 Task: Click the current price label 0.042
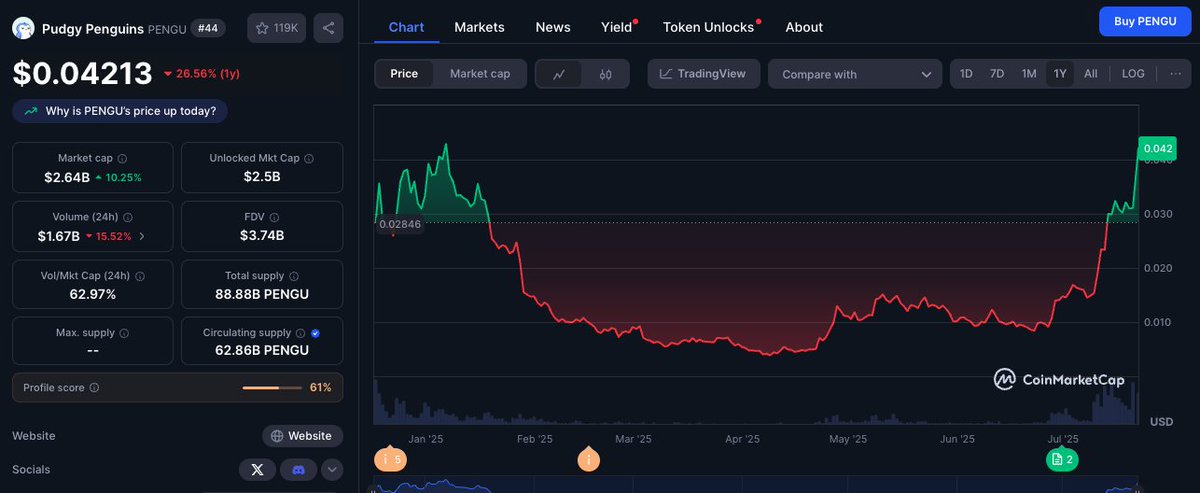1157,149
